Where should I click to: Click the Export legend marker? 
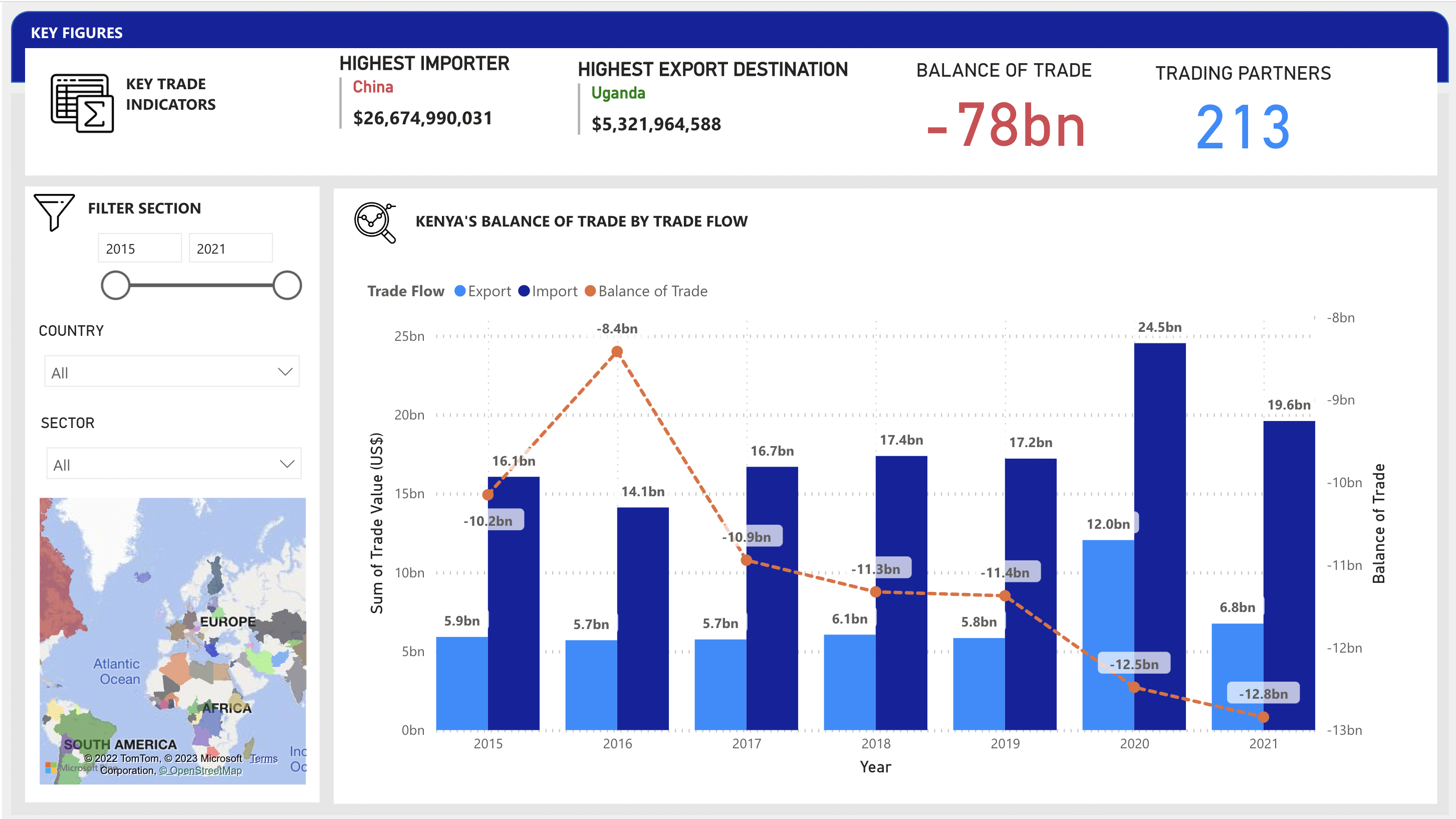[460, 291]
